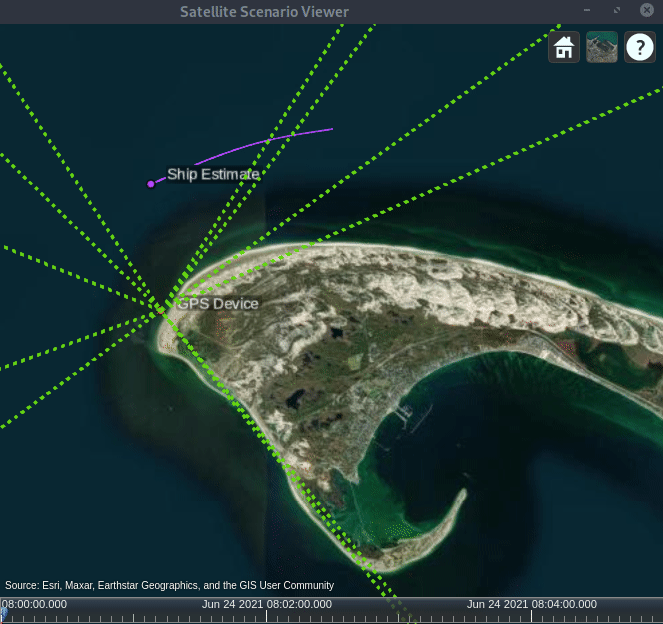
Task: Open the imagery basemap picker
Action: pyautogui.click(x=602, y=47)
